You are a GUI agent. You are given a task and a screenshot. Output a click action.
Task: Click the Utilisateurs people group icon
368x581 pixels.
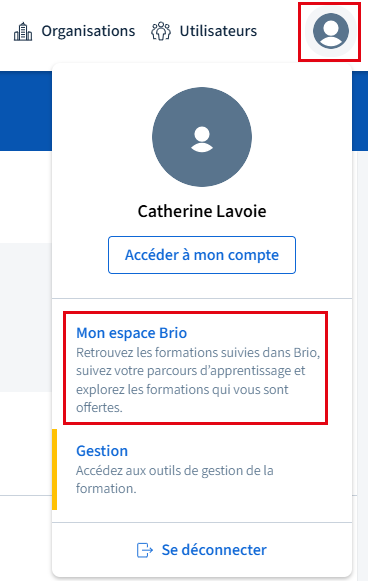coord(161,31)
